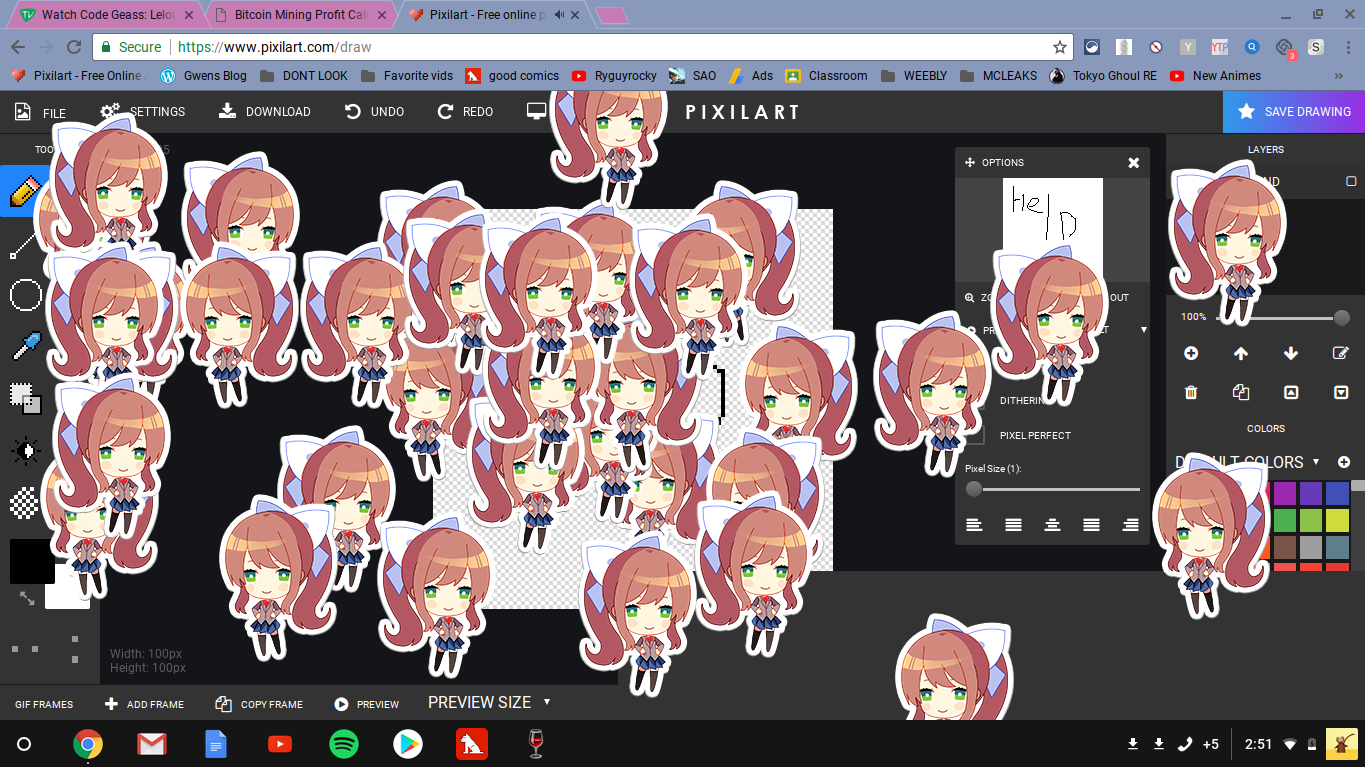Swap primary and secondary colors

click(x=27, y=598)
